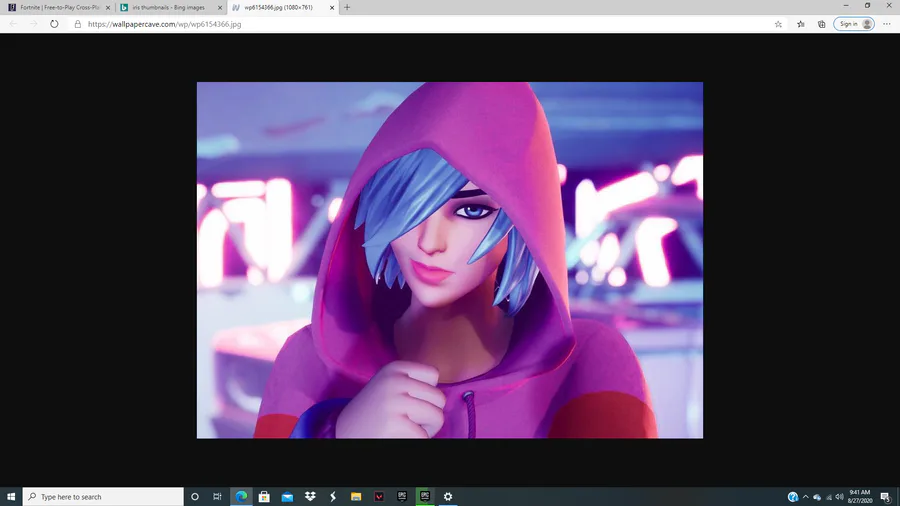Viewport: 900px width, 506px height.
Task: Switch to the Fortnite Free-to-Play tab
Action: tap(60, 7)
